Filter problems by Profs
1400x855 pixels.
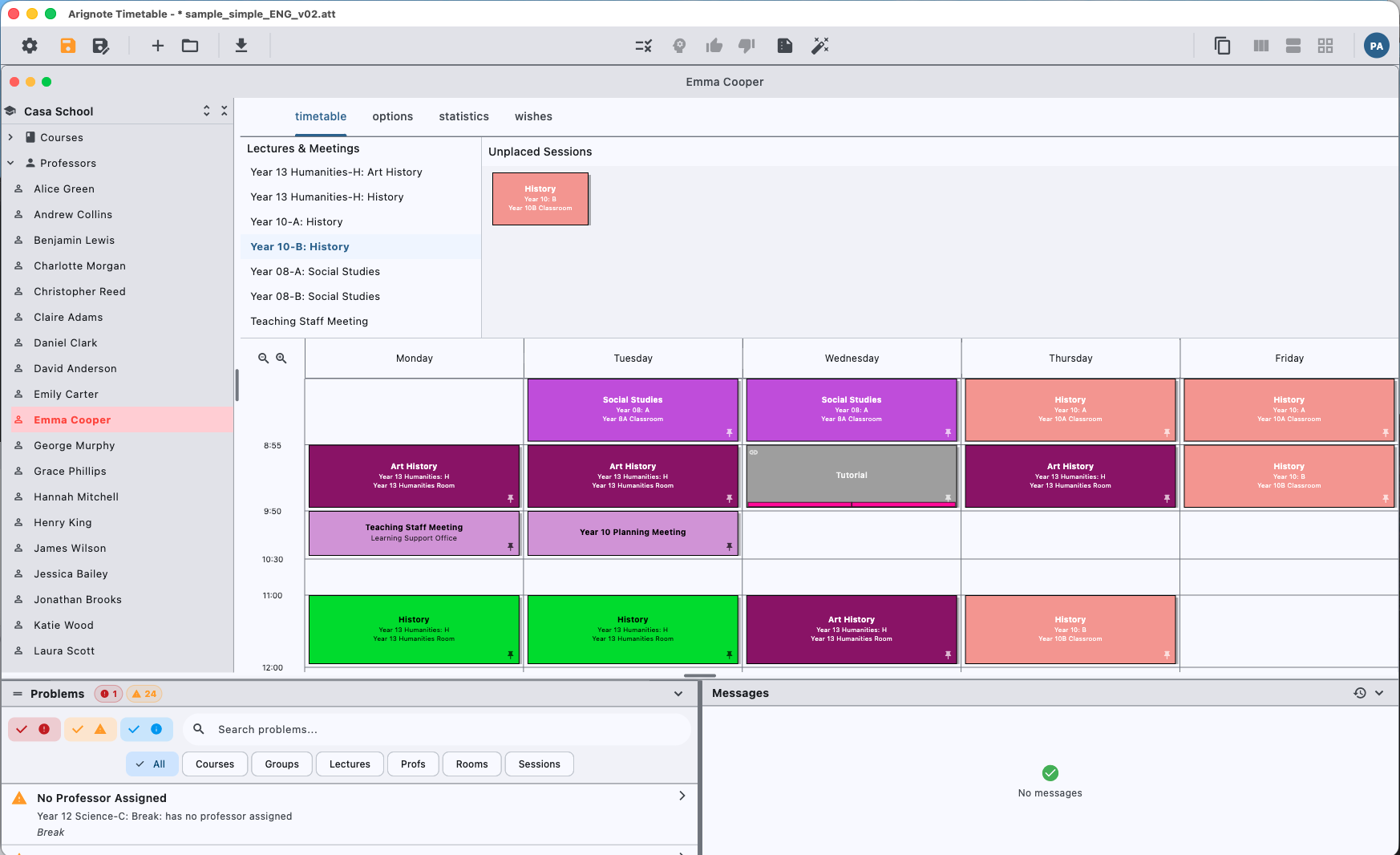tap(413, 764)
